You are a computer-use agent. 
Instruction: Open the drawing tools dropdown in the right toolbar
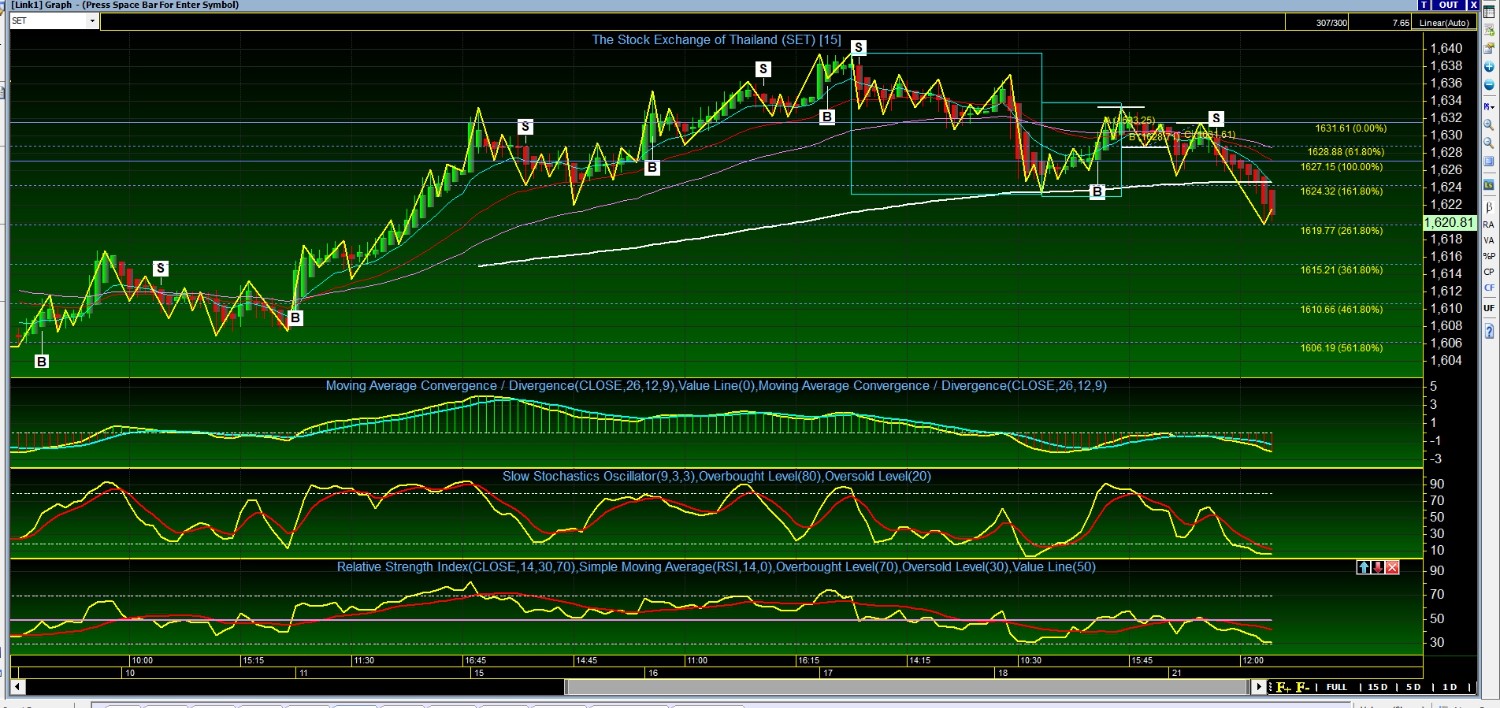point(1489,106)
